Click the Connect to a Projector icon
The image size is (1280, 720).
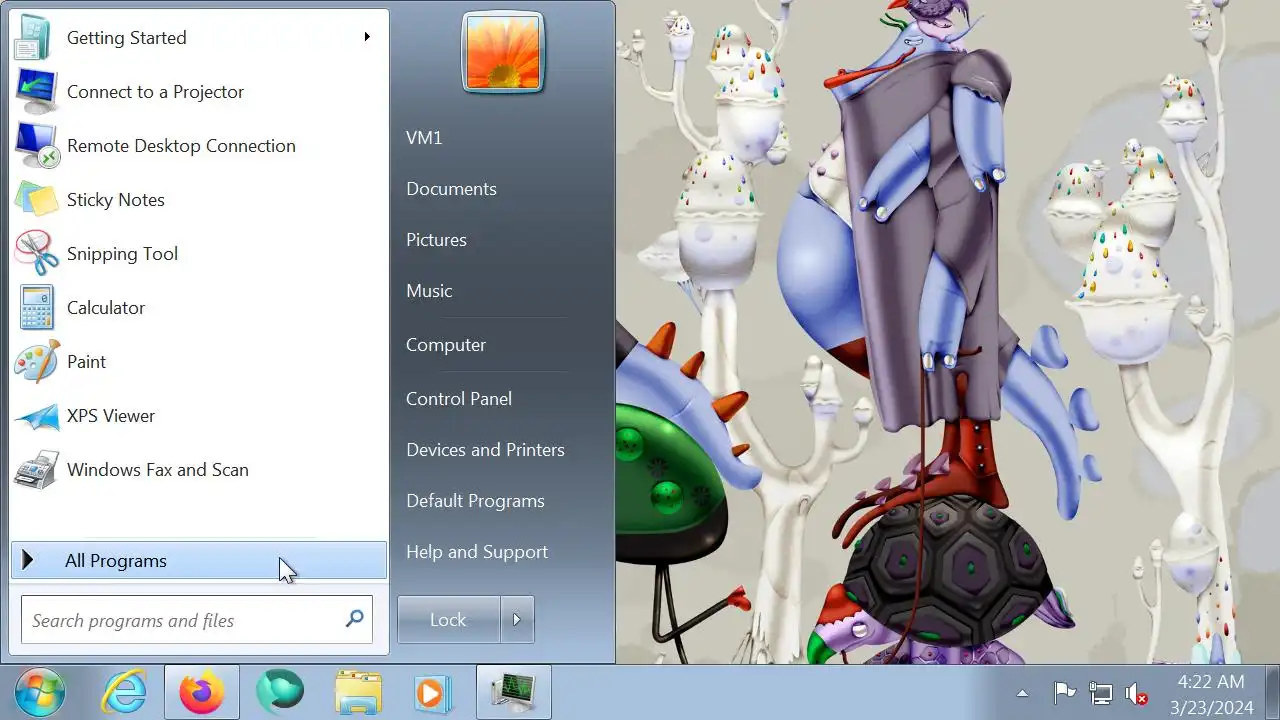(x=38, y=92)
